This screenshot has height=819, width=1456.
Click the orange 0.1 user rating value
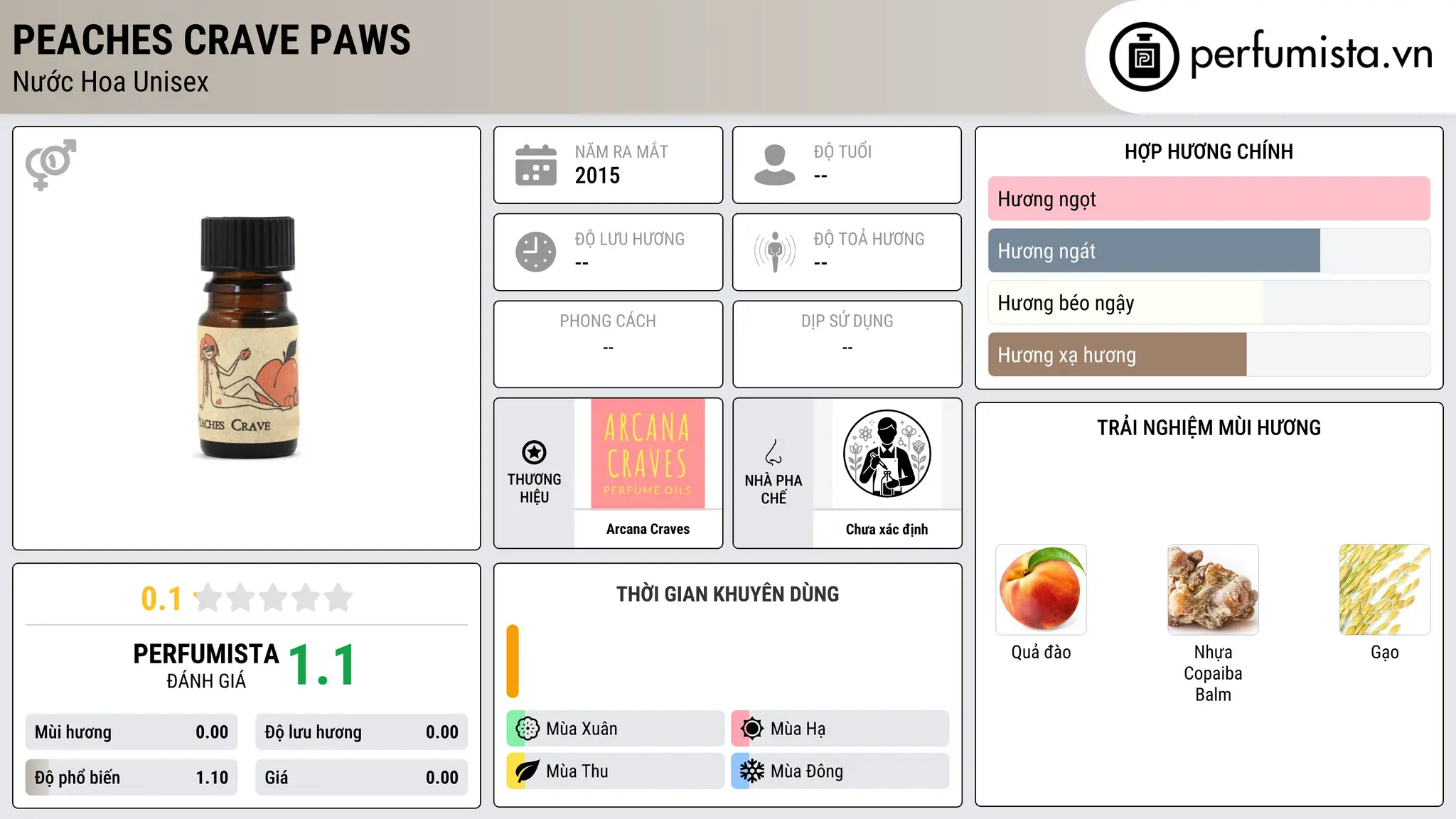click(161, 599)
